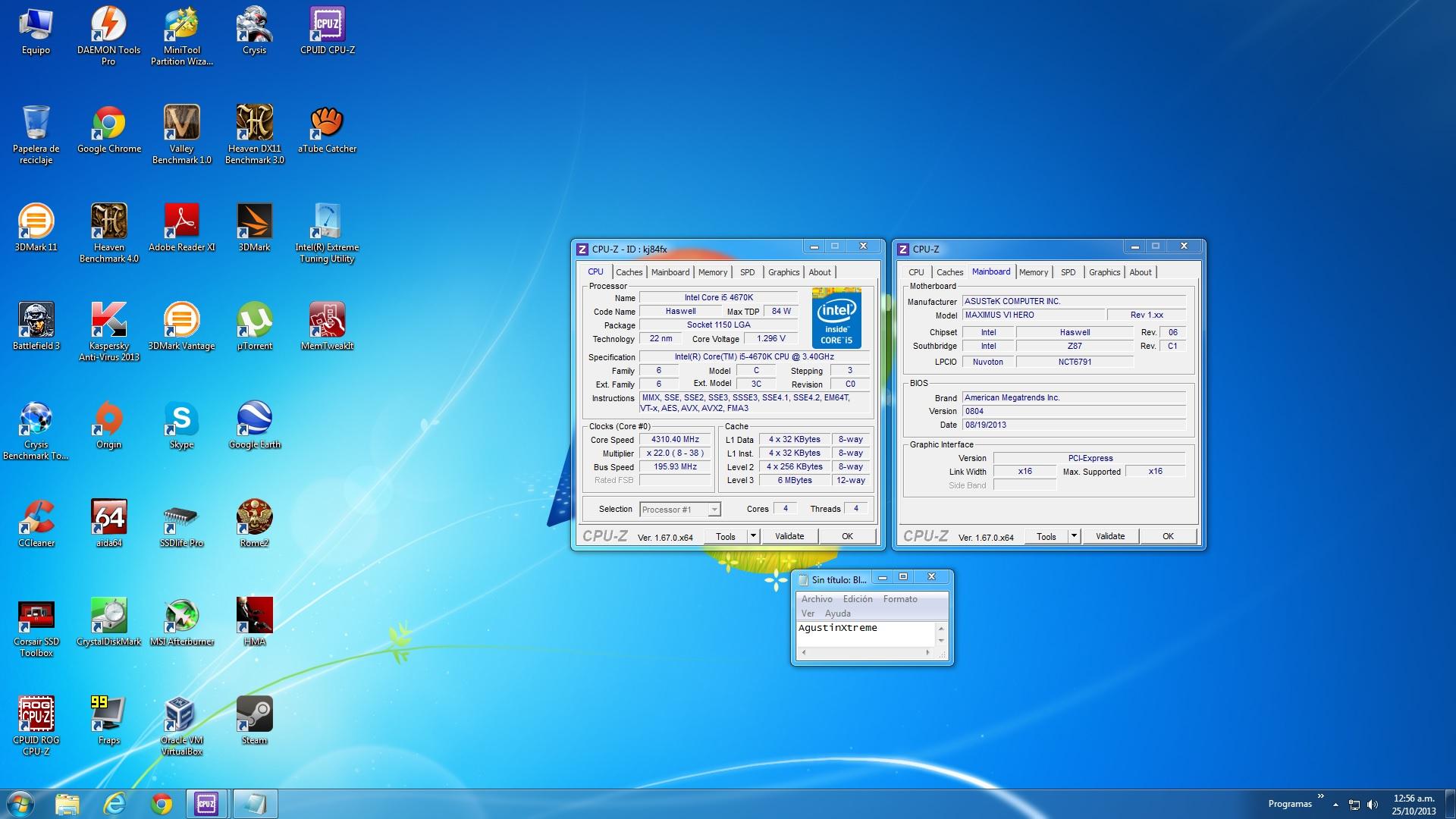Open MiniTool Partition Wizard icon
Viewport: 1456px width, 819px height.
181,36
